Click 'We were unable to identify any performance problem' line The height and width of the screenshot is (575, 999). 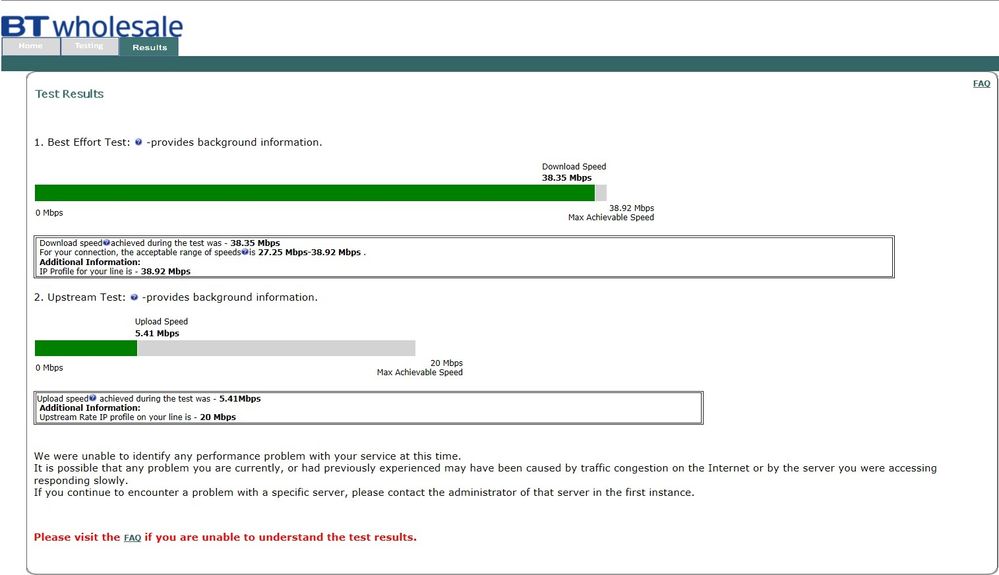pos(247,456)
